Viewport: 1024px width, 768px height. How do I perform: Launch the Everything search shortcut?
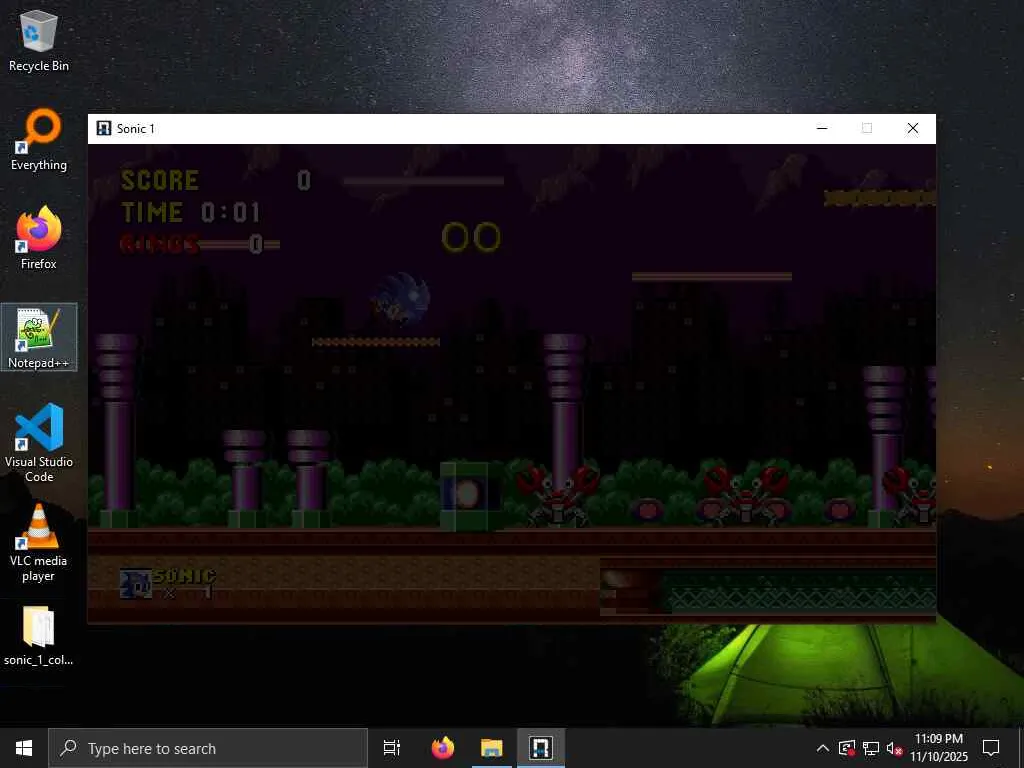[39, 140]
